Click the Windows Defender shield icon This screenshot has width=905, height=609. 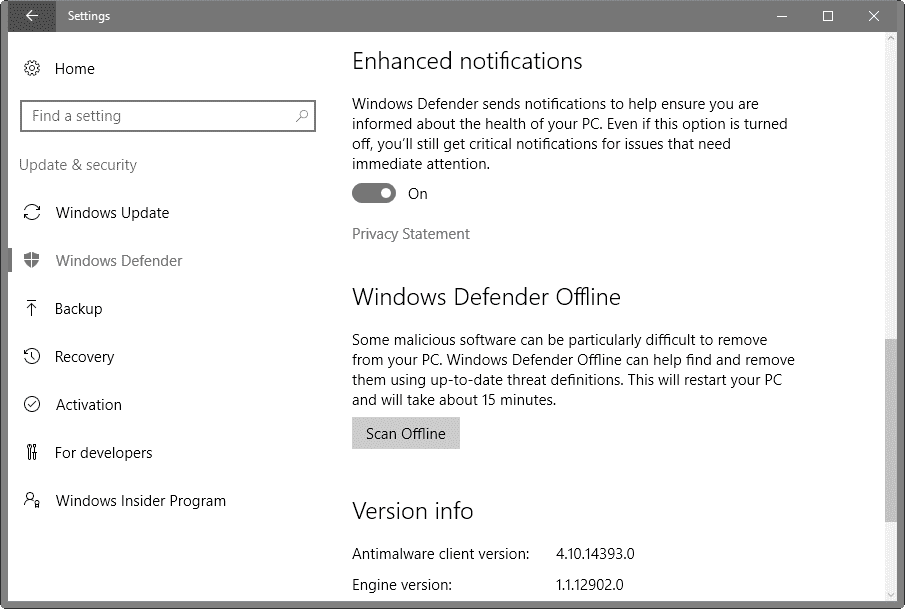pos(32,260)
